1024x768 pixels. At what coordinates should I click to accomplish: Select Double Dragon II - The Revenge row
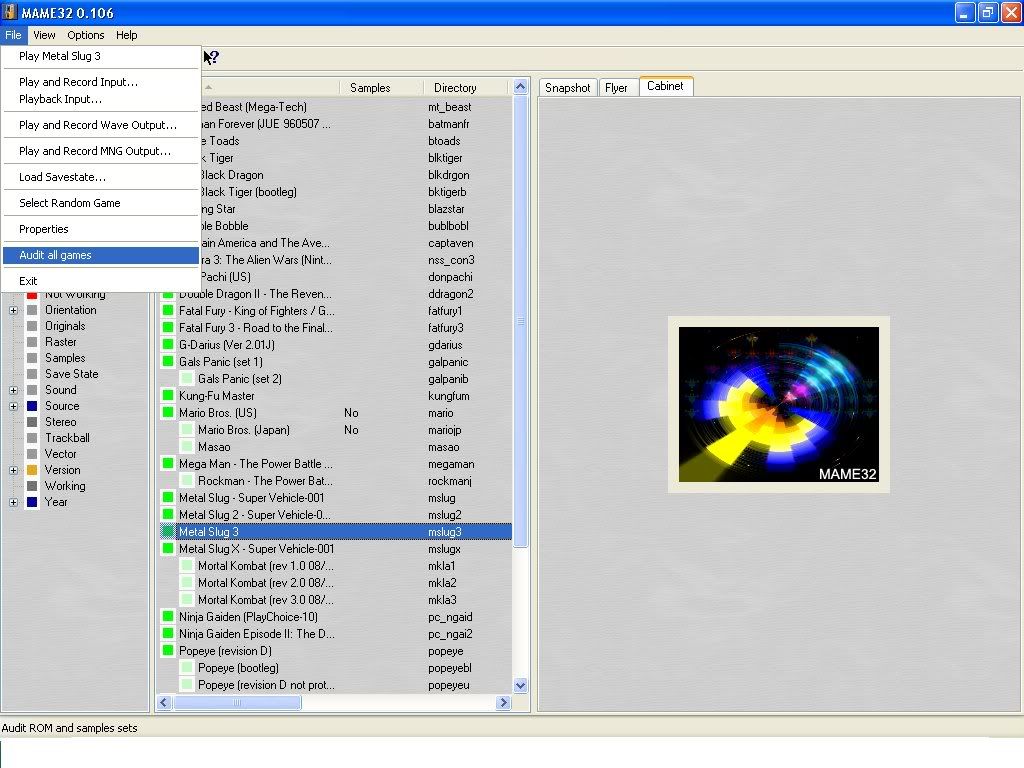(x=336, y=294)
